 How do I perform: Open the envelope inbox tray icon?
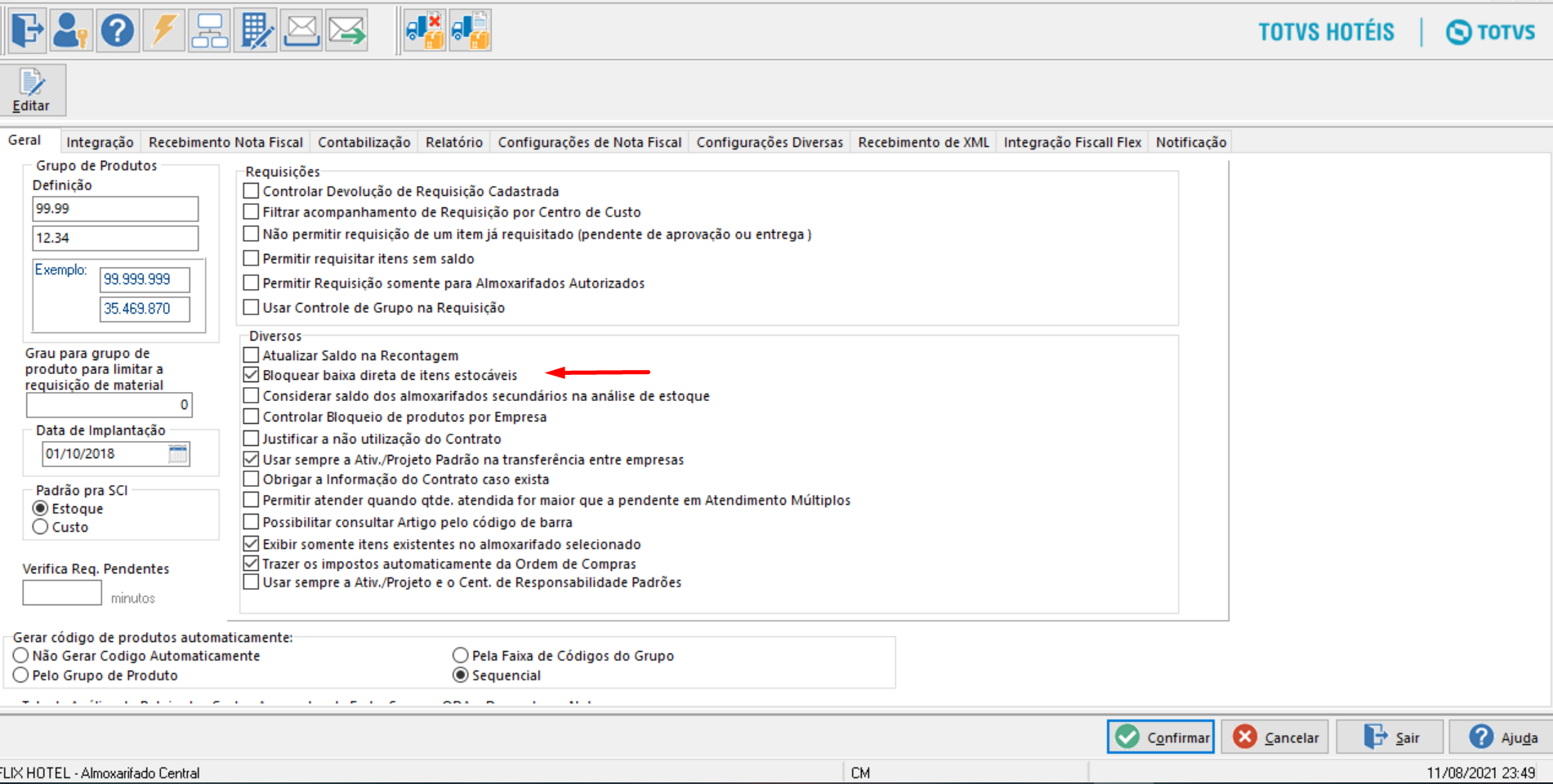tap(301, 31)
